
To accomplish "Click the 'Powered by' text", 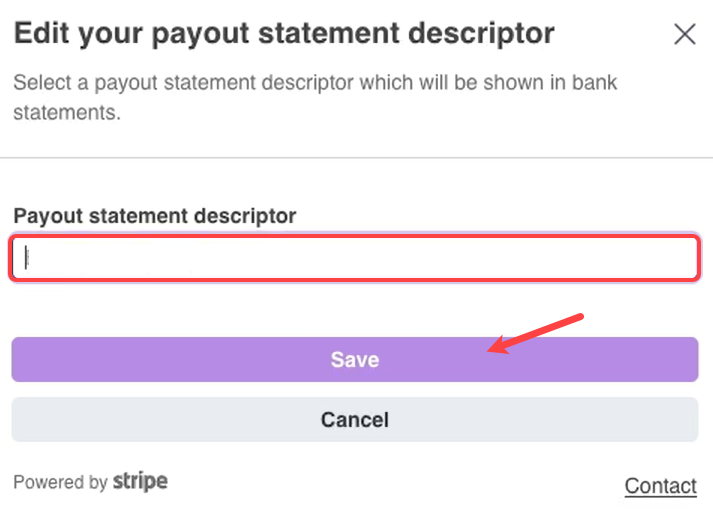I will [x=60, y=482].
